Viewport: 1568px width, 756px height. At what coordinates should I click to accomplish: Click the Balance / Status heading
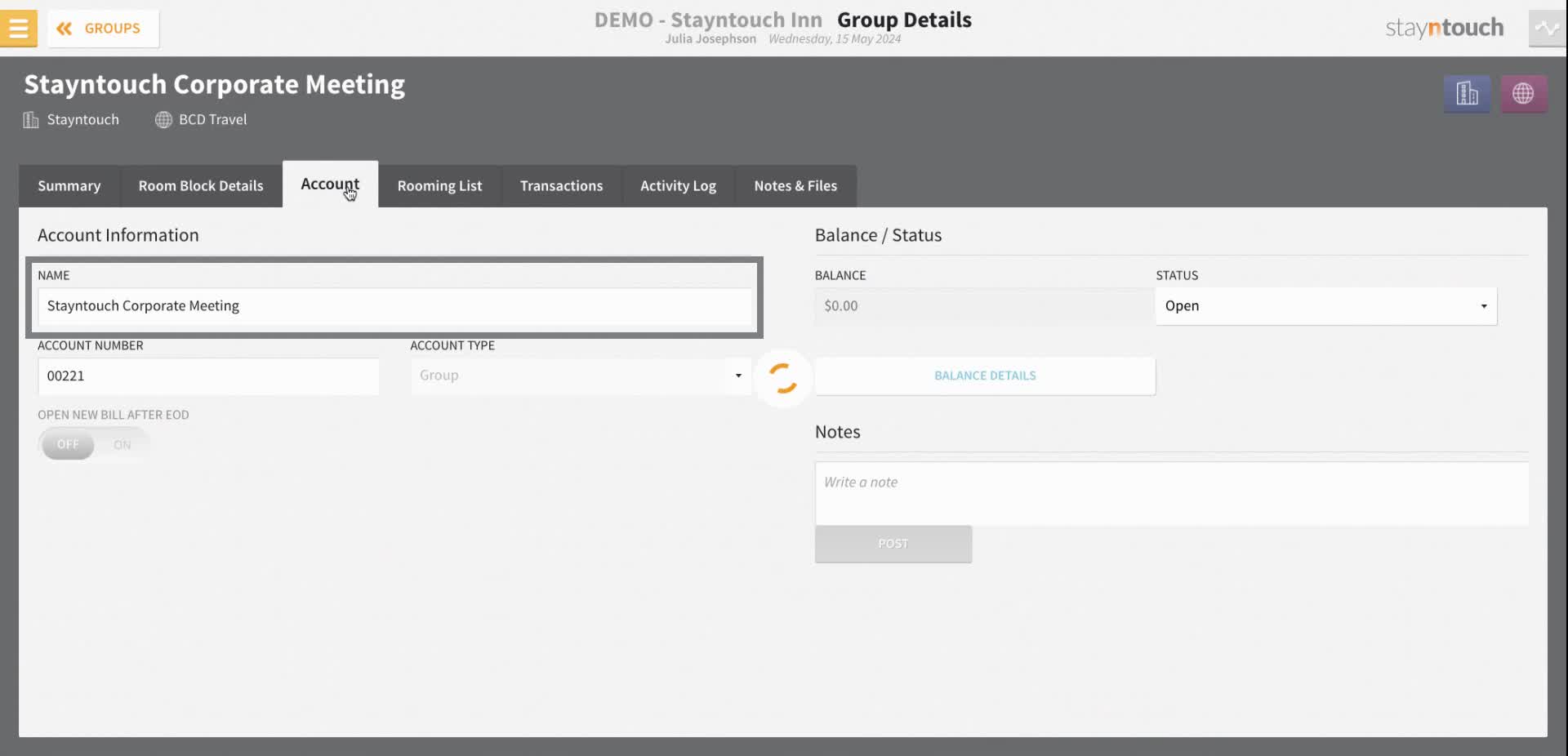click(878, 235)
